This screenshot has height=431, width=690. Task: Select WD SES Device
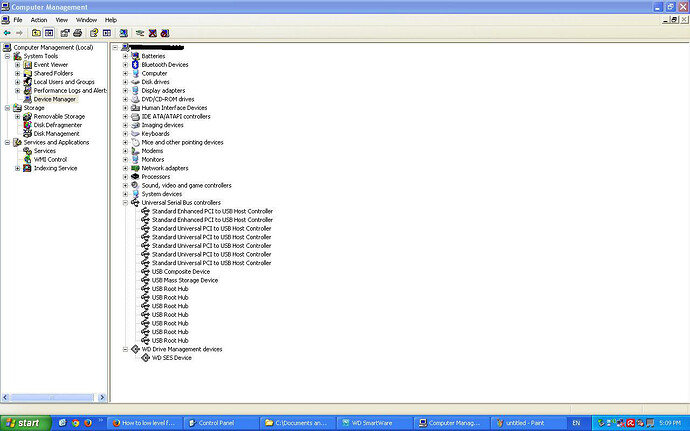pyautogui.click(x=172, y=358)
